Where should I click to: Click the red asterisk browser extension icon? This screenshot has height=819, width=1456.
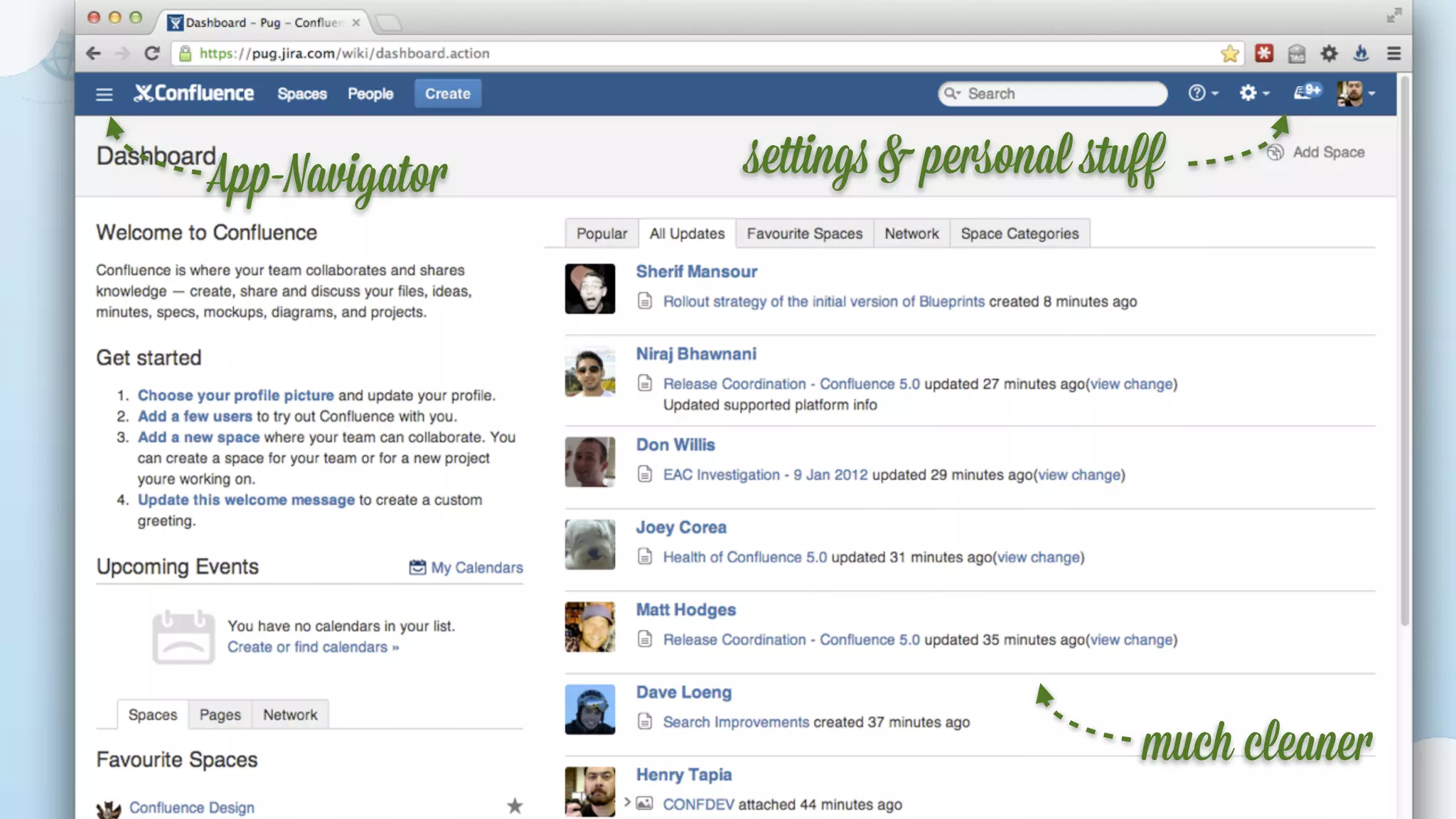[1264, 53]
